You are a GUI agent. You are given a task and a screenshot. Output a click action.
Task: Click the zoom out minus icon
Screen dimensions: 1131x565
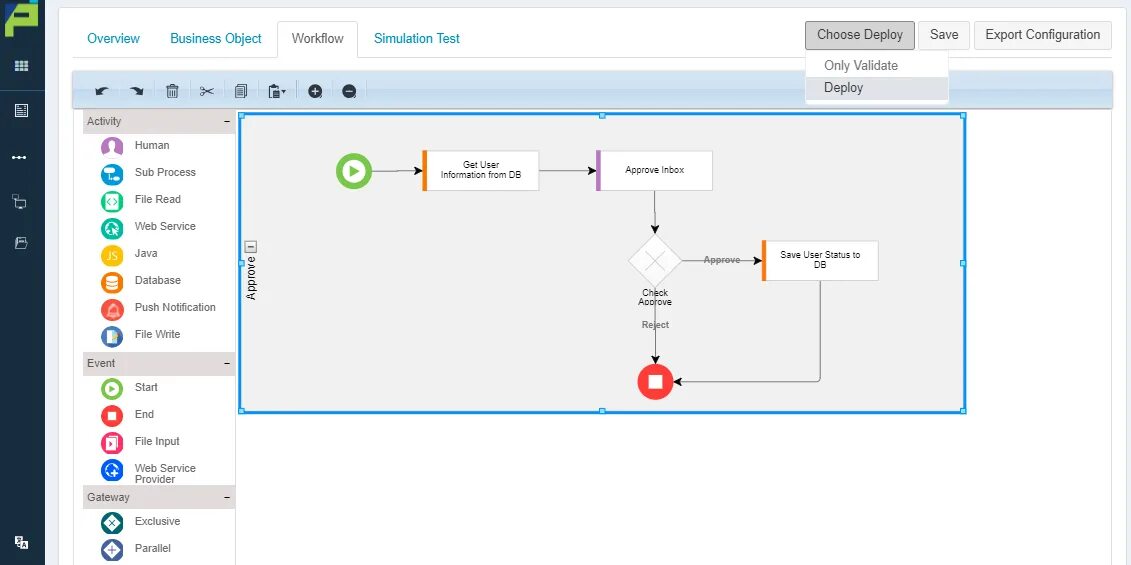pyautogui.click(x=349, y=91)
